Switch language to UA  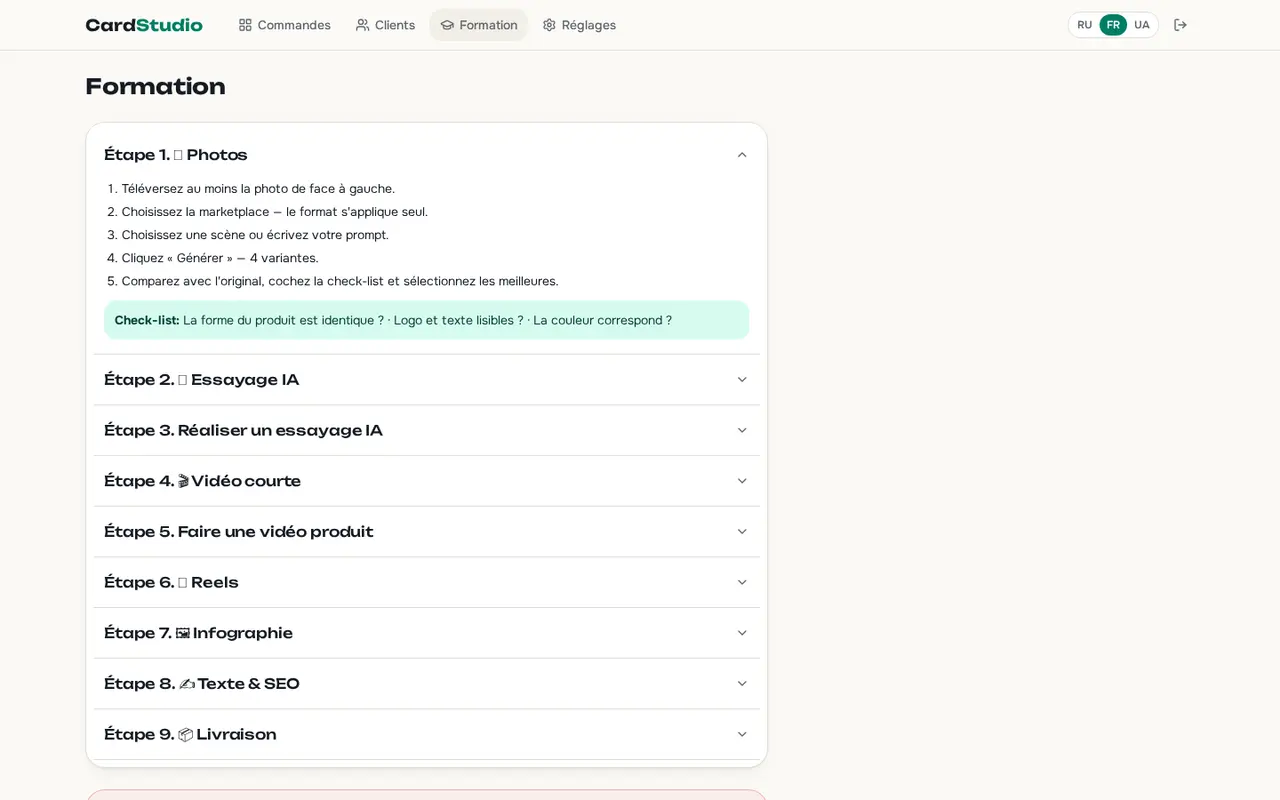pos(1142,25)
